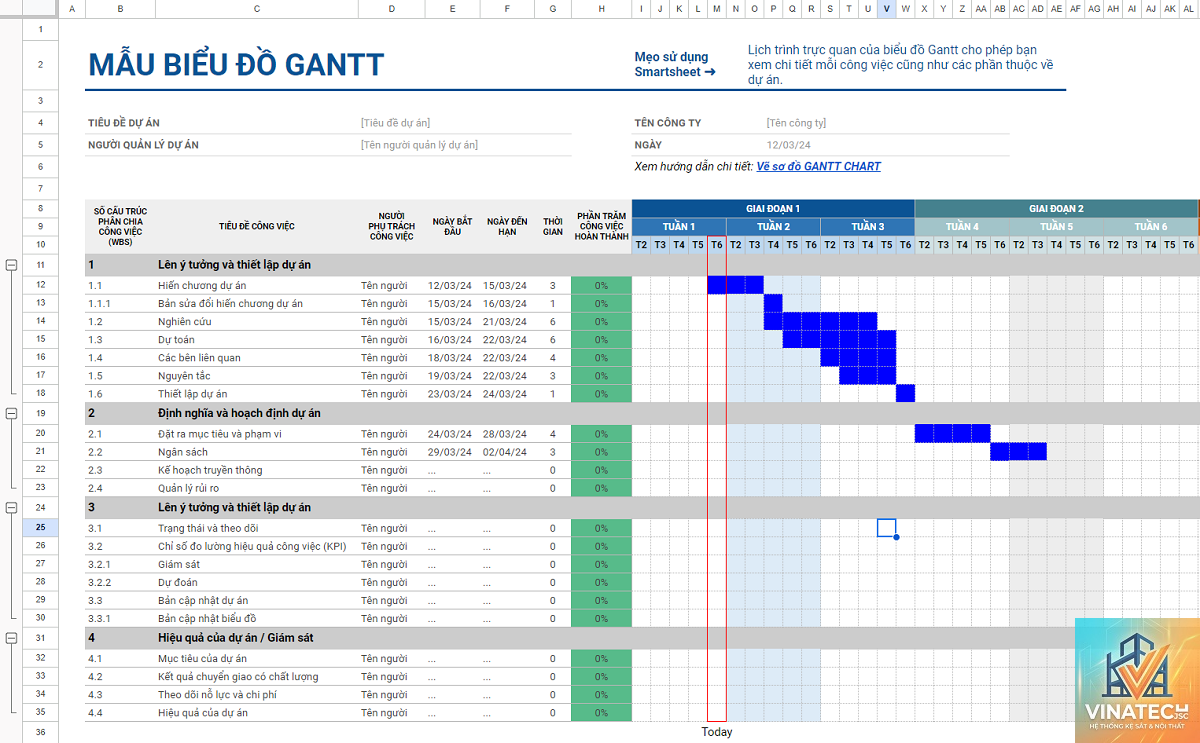Click the [Tên công ty] placeholder cell
The width and height of the screenshot is (1200, 743).
pyautogui.click(x=796, y=123)
